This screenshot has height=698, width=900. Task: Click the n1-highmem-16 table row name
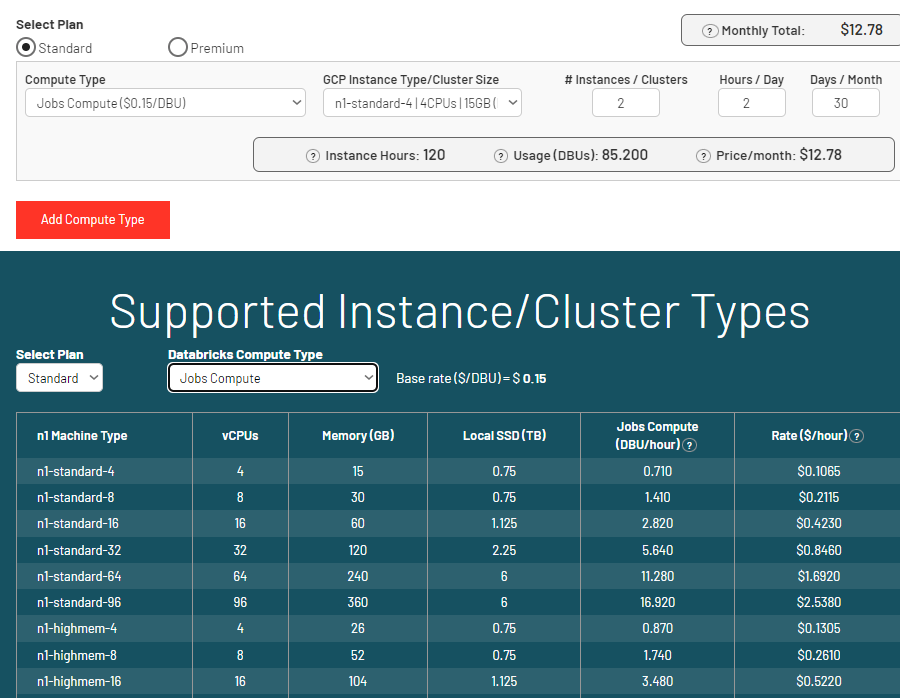[x=79, y=681]
